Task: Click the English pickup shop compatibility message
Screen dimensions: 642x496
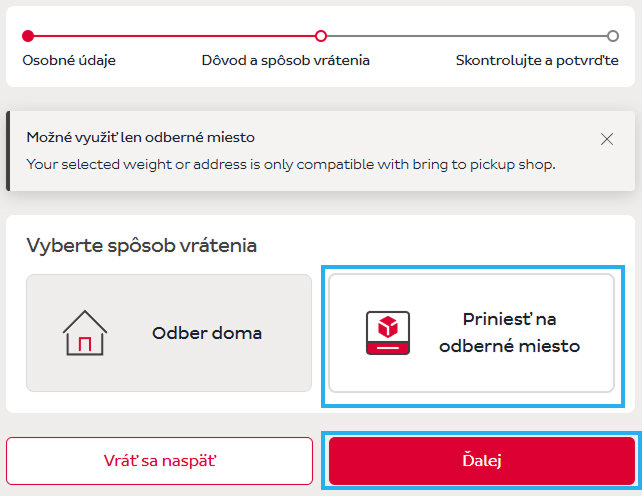Action: tap(290, 163)
